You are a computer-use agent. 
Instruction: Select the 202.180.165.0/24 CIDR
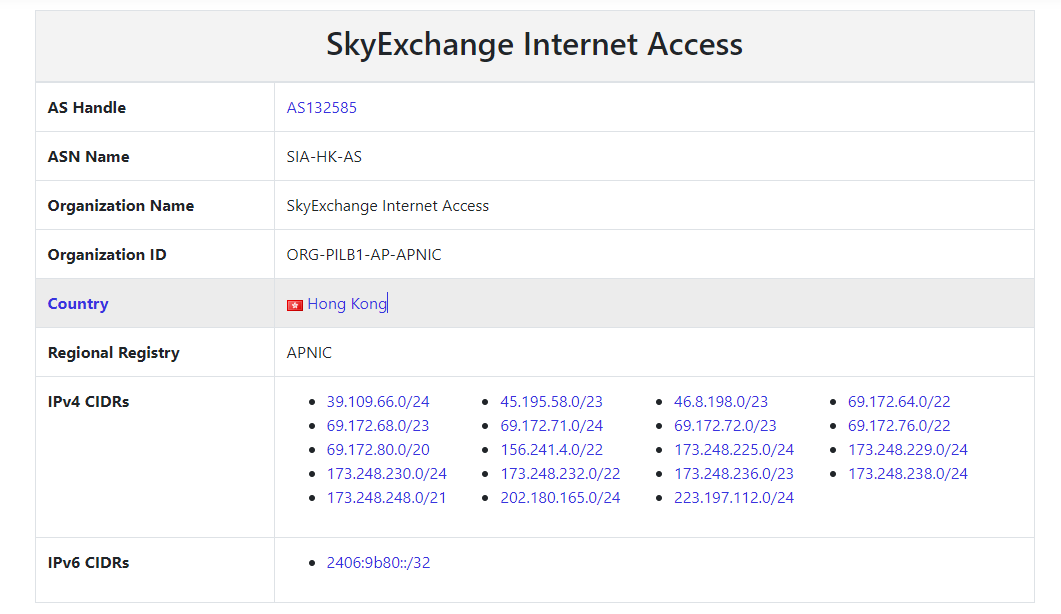click(560, 498)
